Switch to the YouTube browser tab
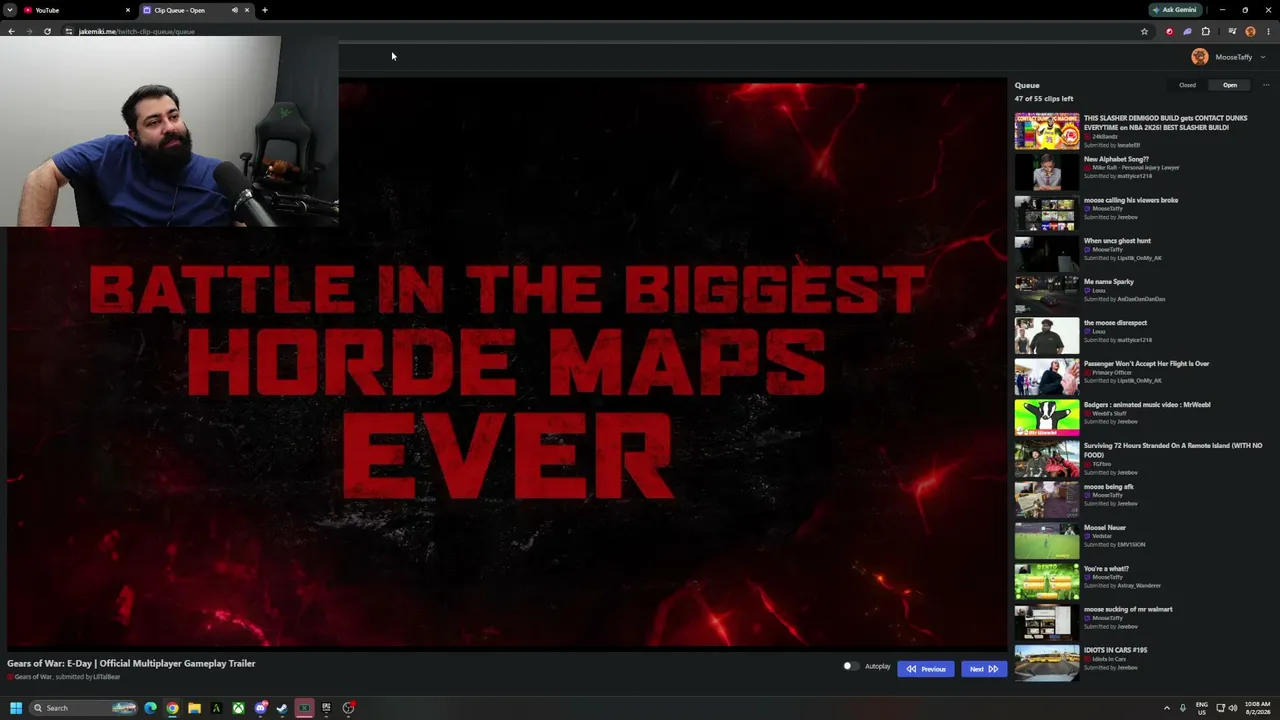This screenshot has height=720, width=1280. coord(75,10)
